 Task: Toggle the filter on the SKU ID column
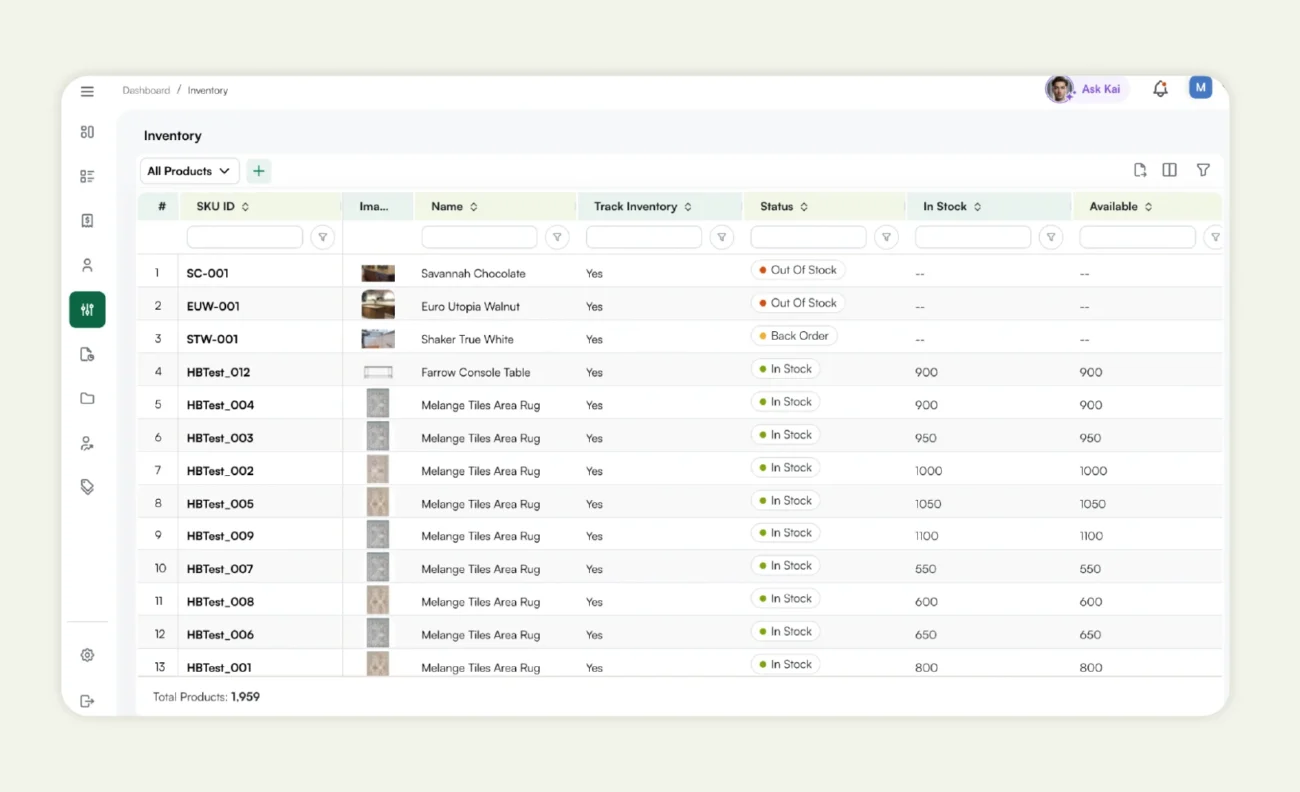pyautogui.click(x=322, y=237)
